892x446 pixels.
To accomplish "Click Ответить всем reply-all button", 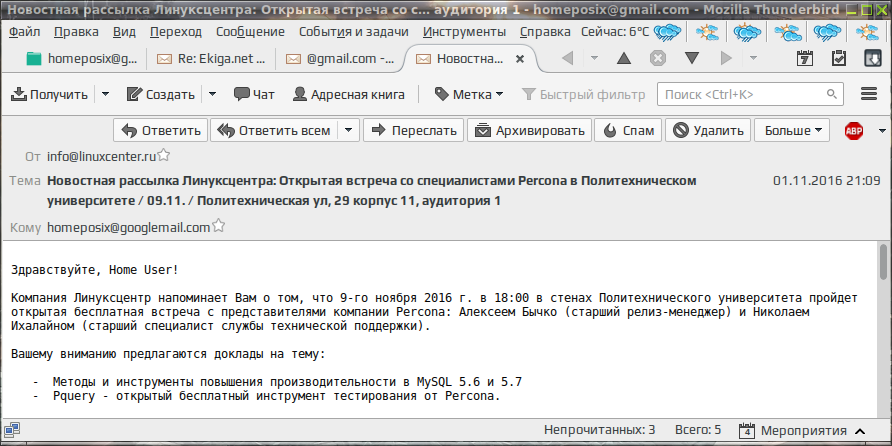I will pyautogui.click(x=274, y=130).
